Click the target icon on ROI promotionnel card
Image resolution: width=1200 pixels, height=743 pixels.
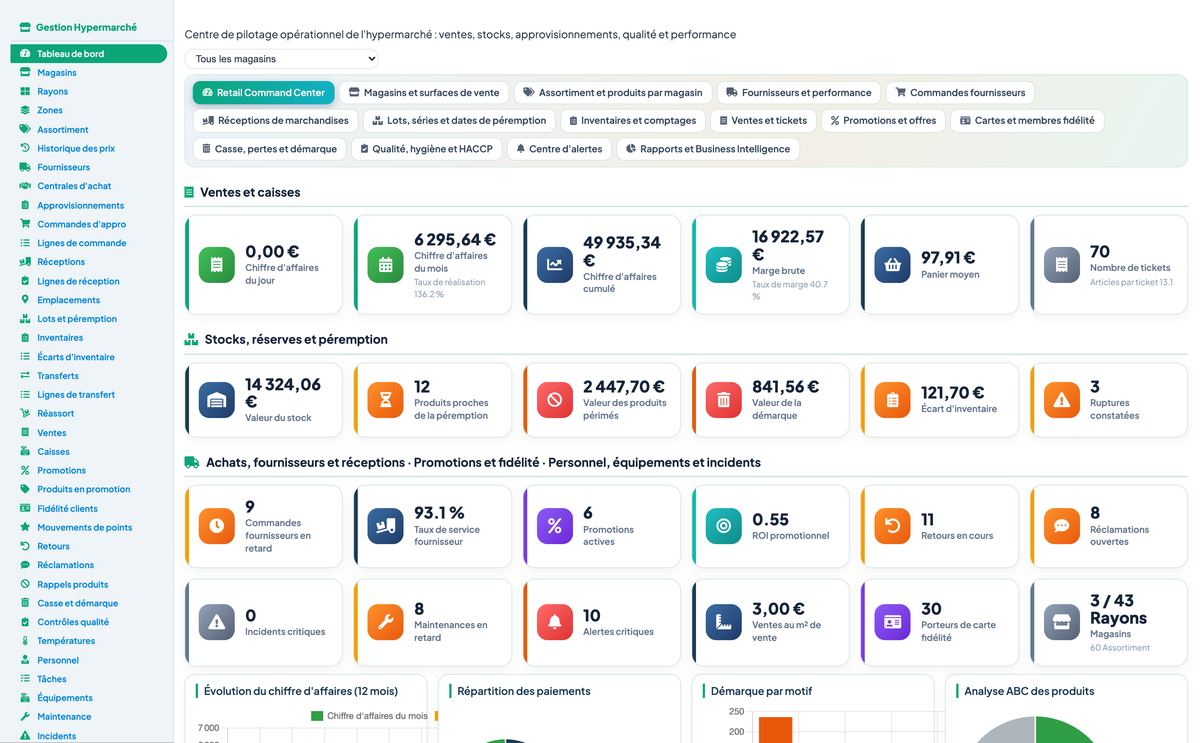click(x=724, y=526)
